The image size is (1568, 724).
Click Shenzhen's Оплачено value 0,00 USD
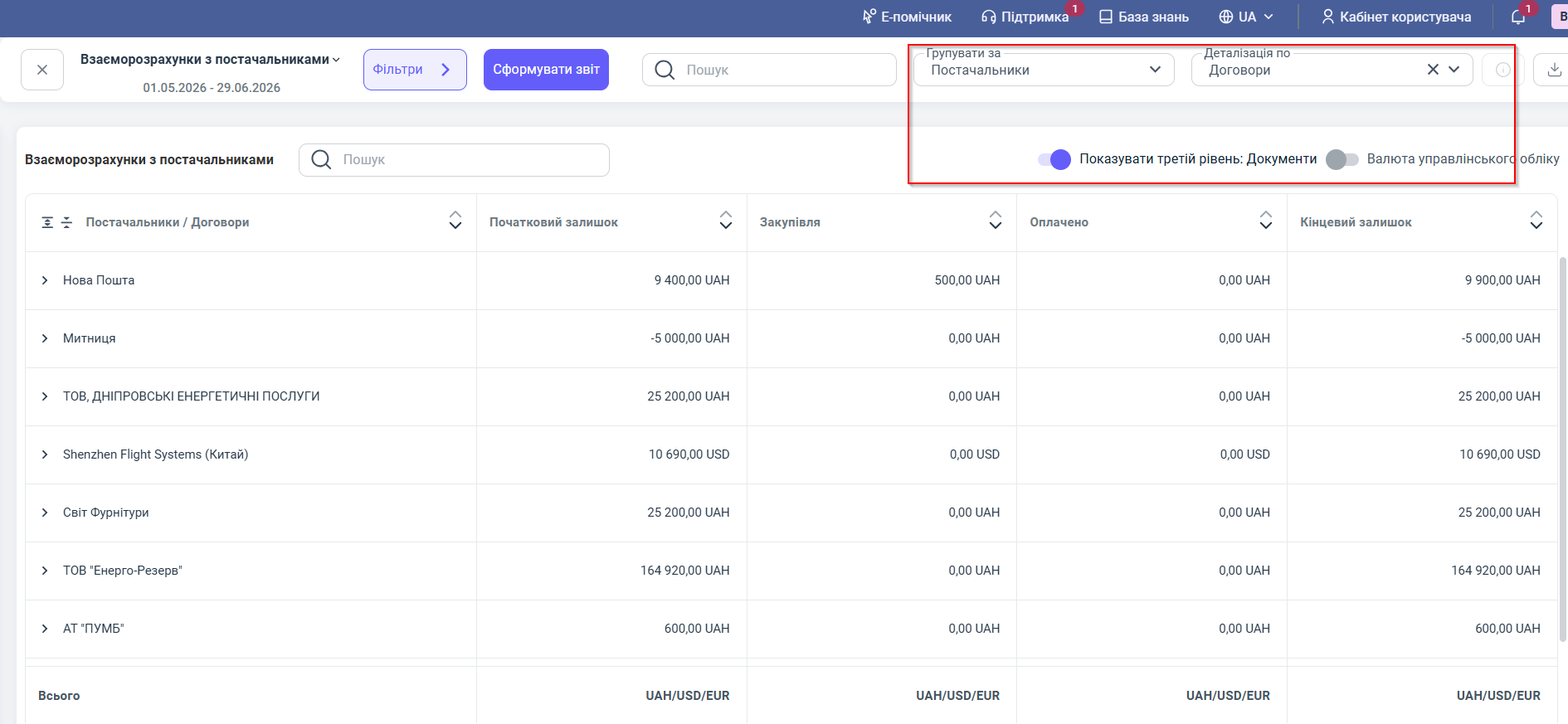coord(1245,454)
